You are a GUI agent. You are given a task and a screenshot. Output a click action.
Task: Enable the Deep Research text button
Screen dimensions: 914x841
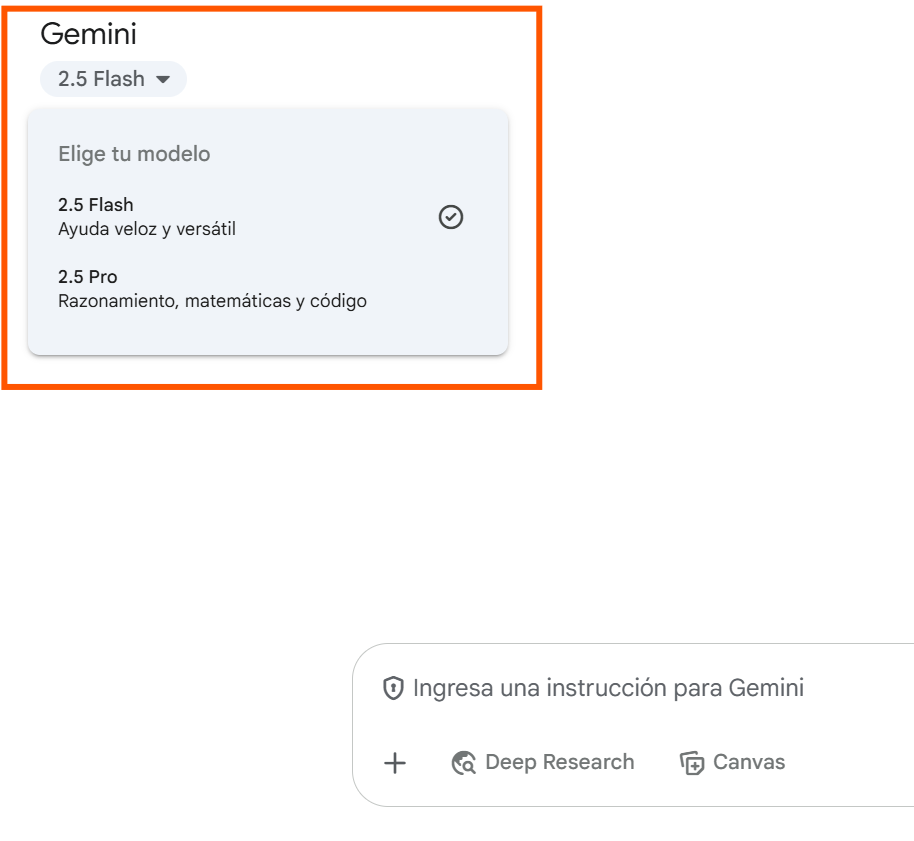coord(559,762)
